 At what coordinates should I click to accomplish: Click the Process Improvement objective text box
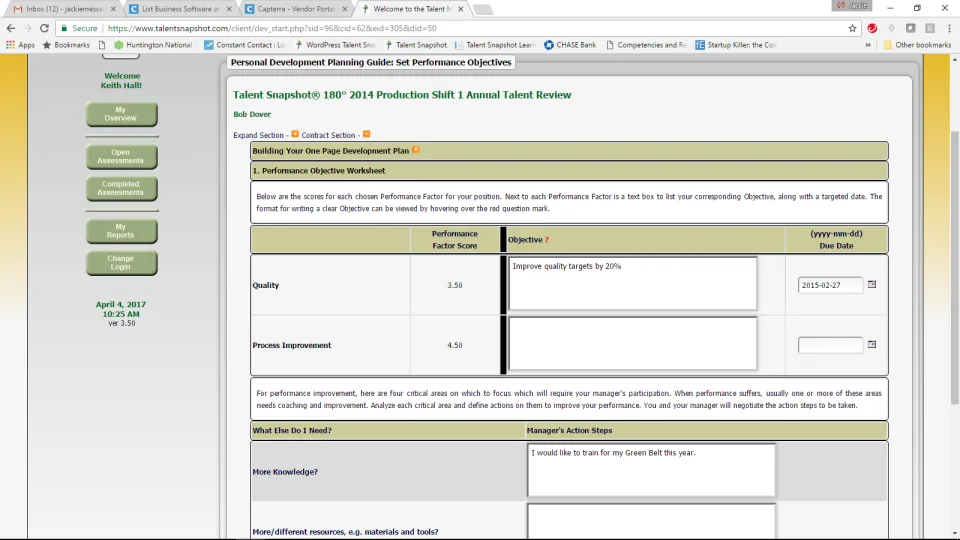pos(632,343)
